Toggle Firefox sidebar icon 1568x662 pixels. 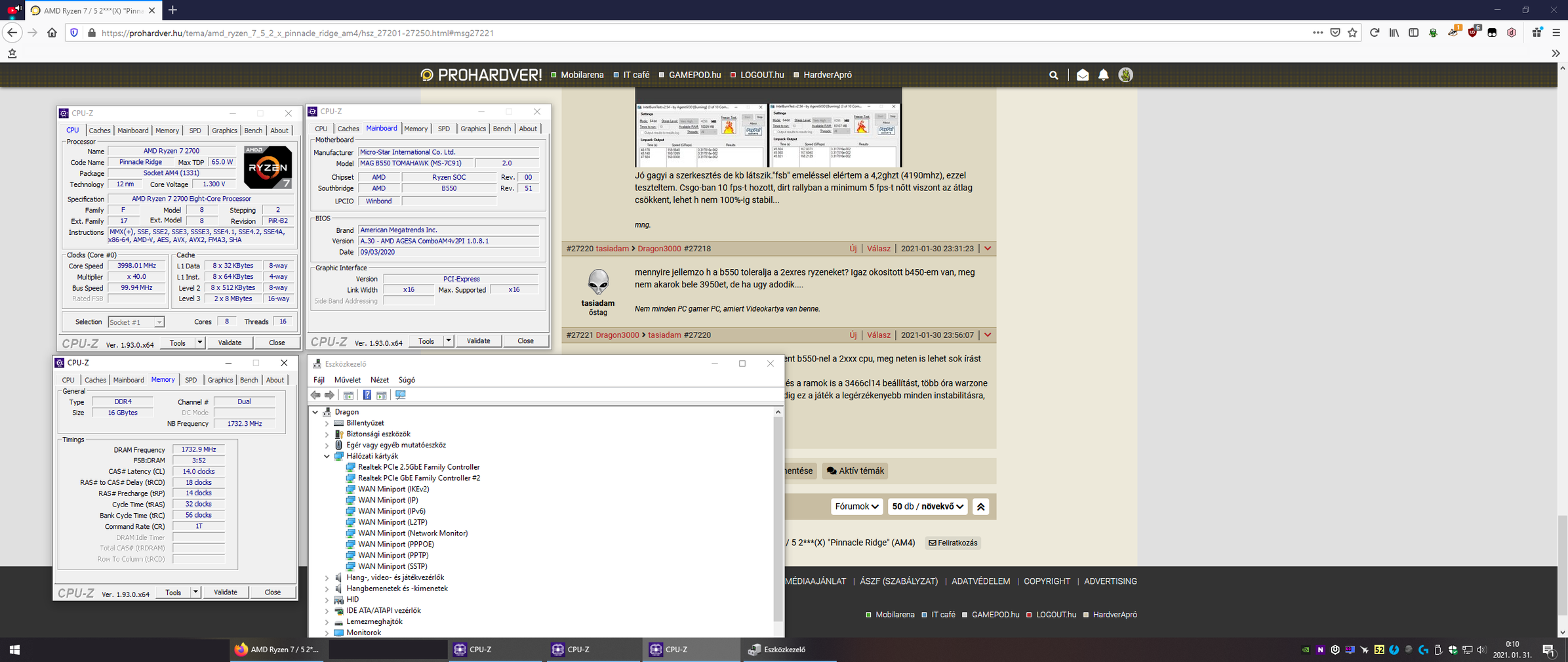[1413, 33]
